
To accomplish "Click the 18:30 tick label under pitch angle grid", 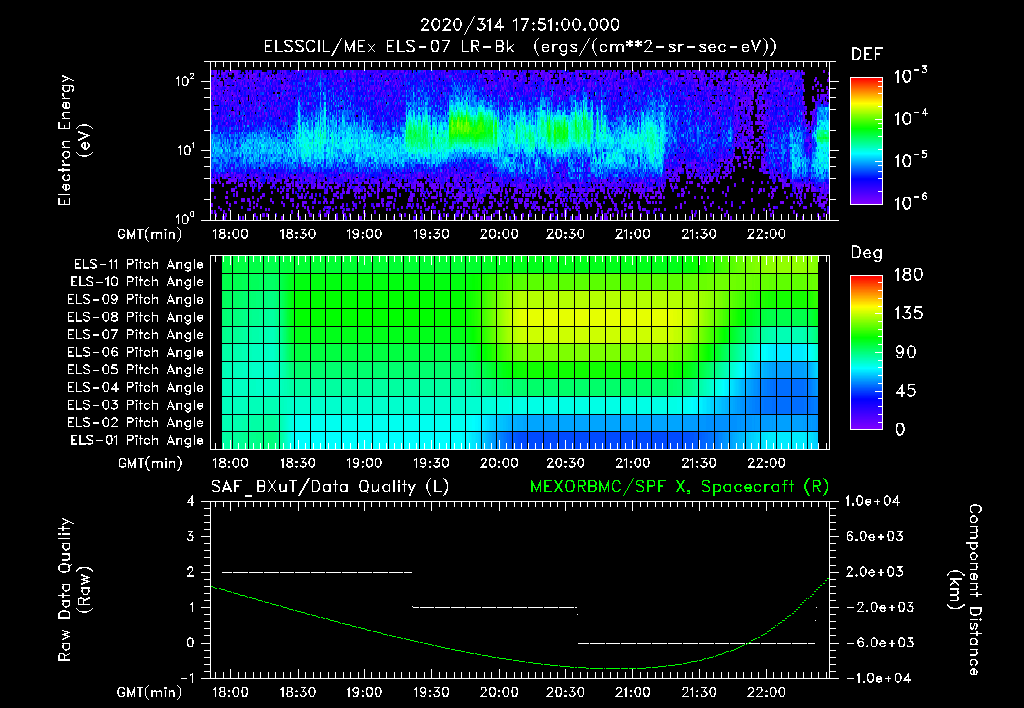I will pos(298,463).
